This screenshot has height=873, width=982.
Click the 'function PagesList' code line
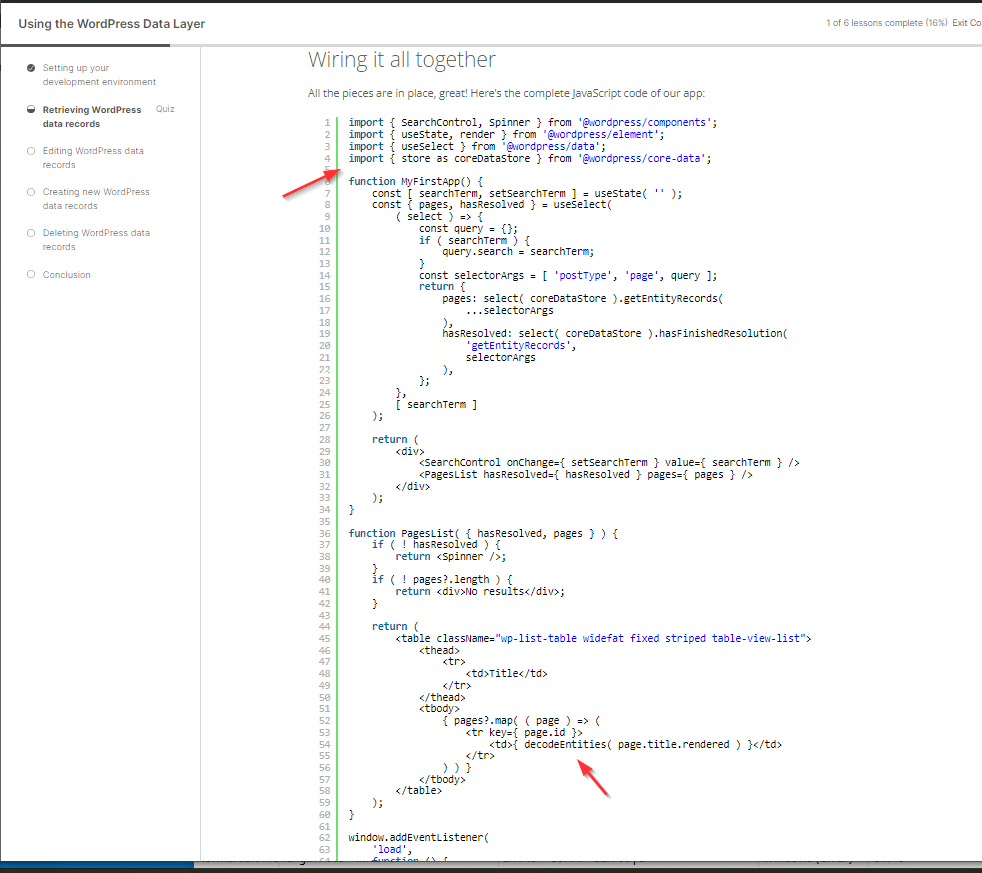pyautogui.click(x=483, y=534)
